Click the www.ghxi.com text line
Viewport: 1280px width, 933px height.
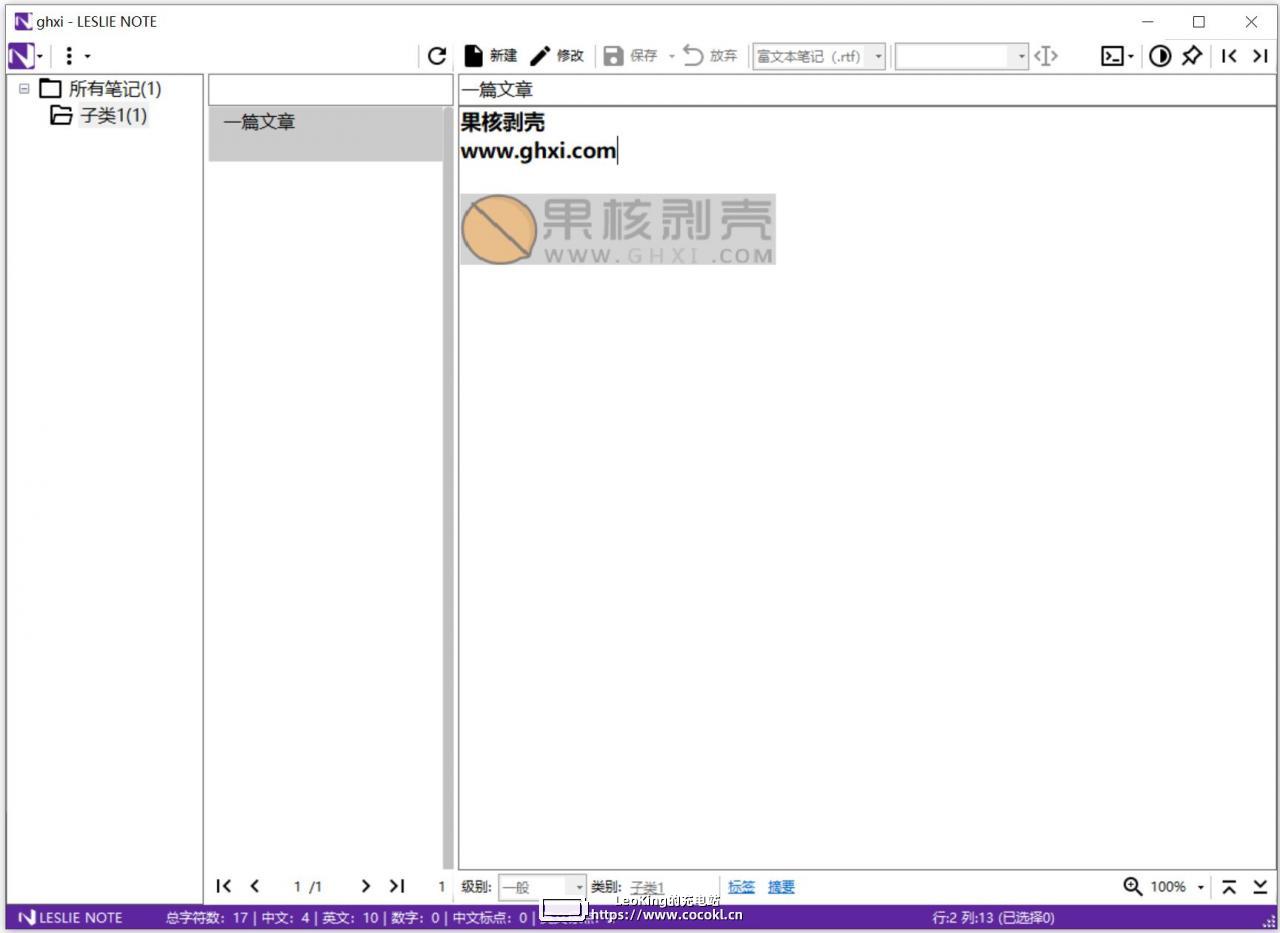tap(538, 151)
